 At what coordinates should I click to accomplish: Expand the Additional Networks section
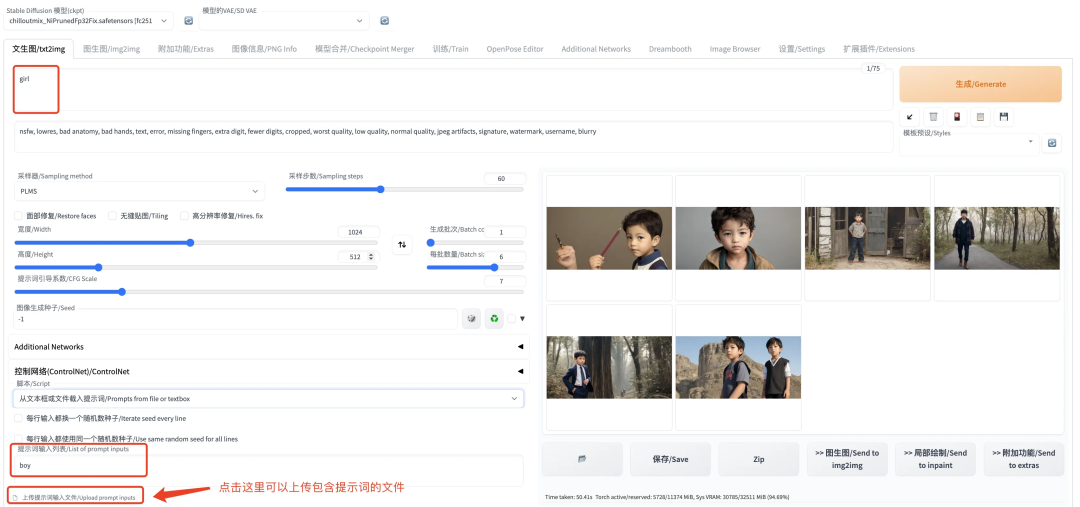coord(269,346)
